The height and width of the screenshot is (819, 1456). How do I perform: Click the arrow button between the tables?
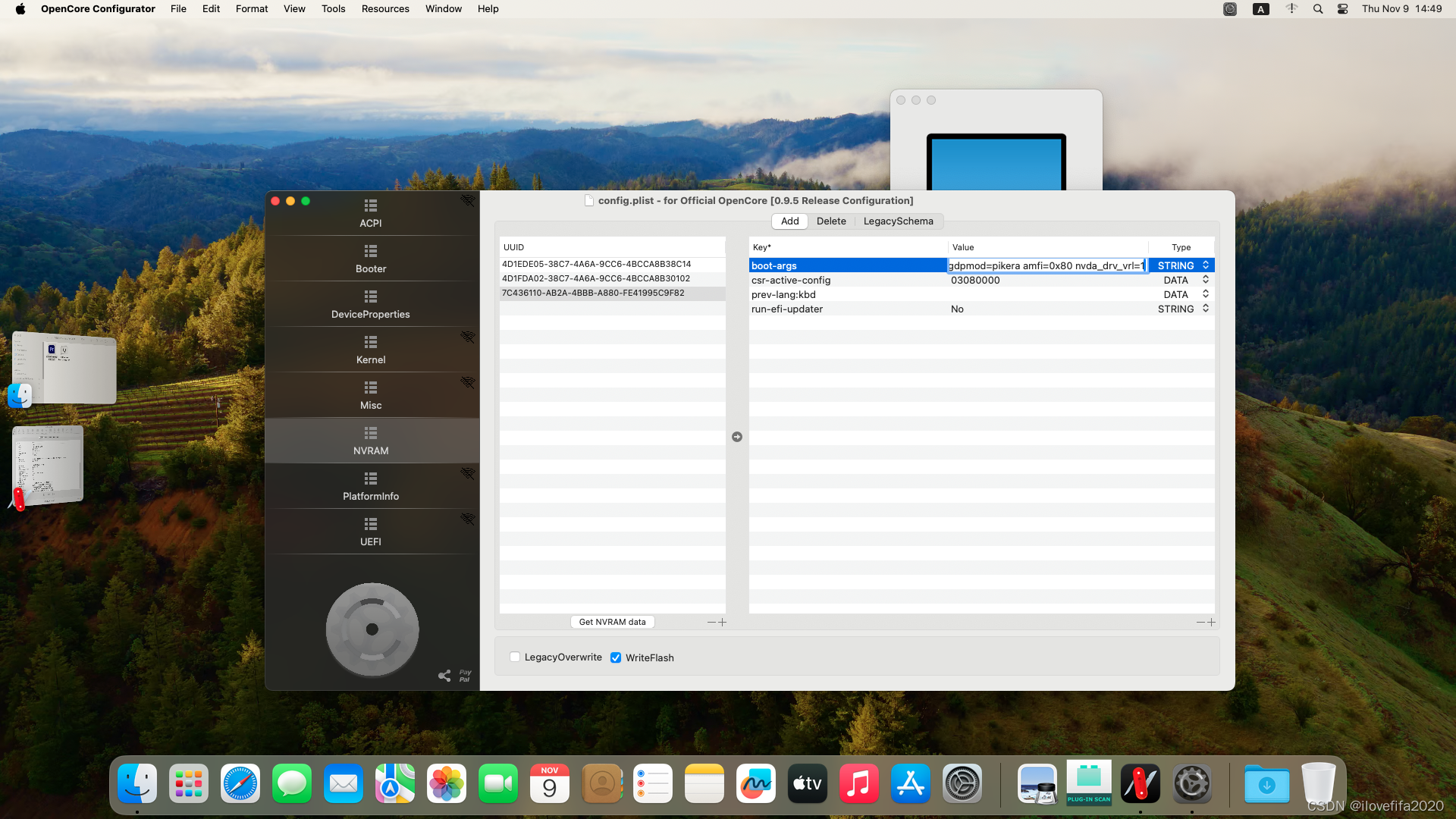(x=737, y=437)
